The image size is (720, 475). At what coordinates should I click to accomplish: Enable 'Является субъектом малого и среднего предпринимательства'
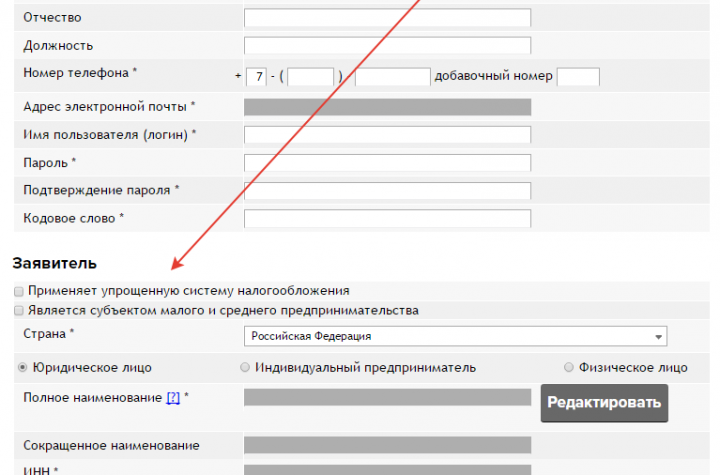pyautogui.click(x=19, y=311)
